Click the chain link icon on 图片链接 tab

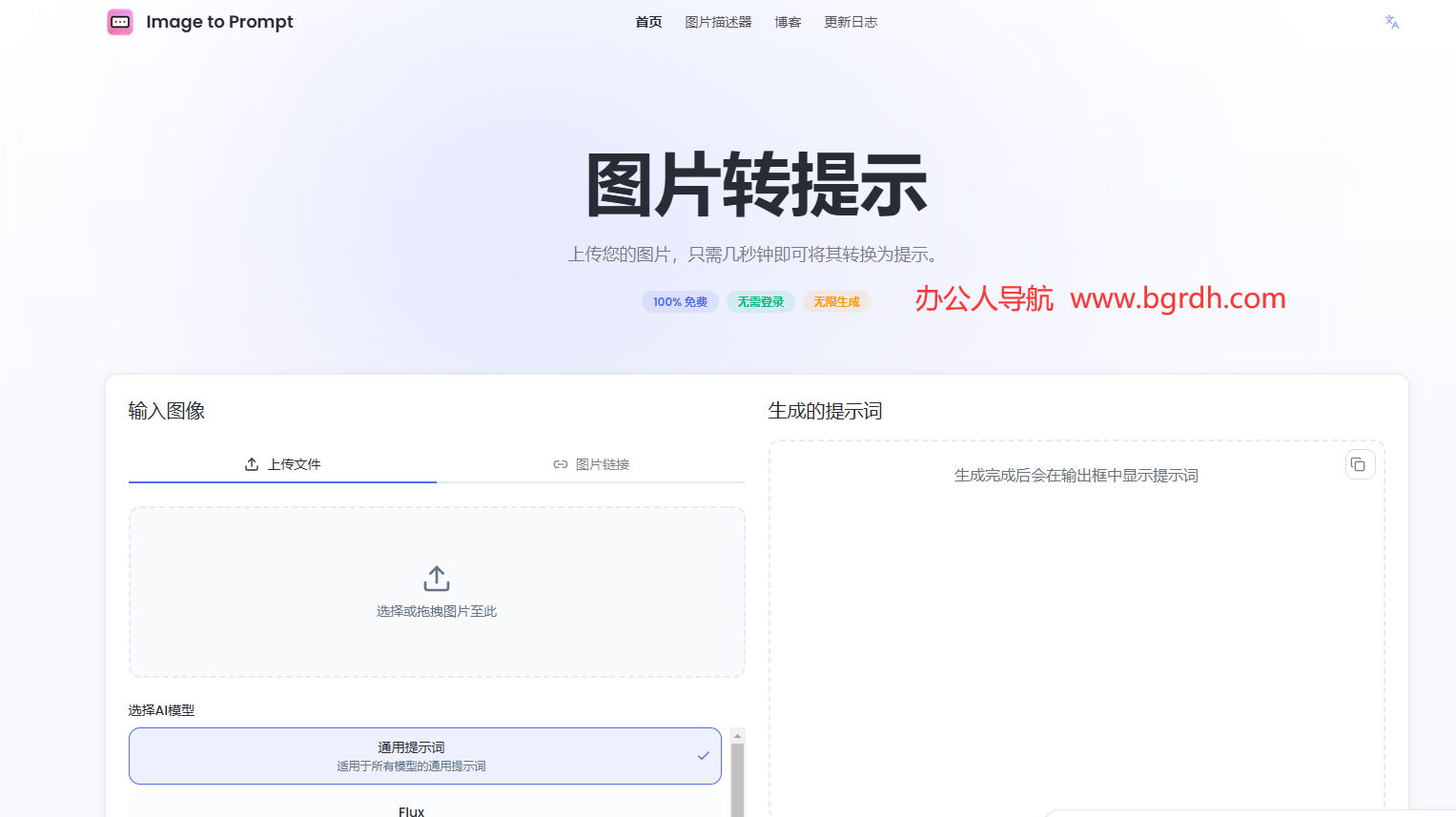coord(561,463)
